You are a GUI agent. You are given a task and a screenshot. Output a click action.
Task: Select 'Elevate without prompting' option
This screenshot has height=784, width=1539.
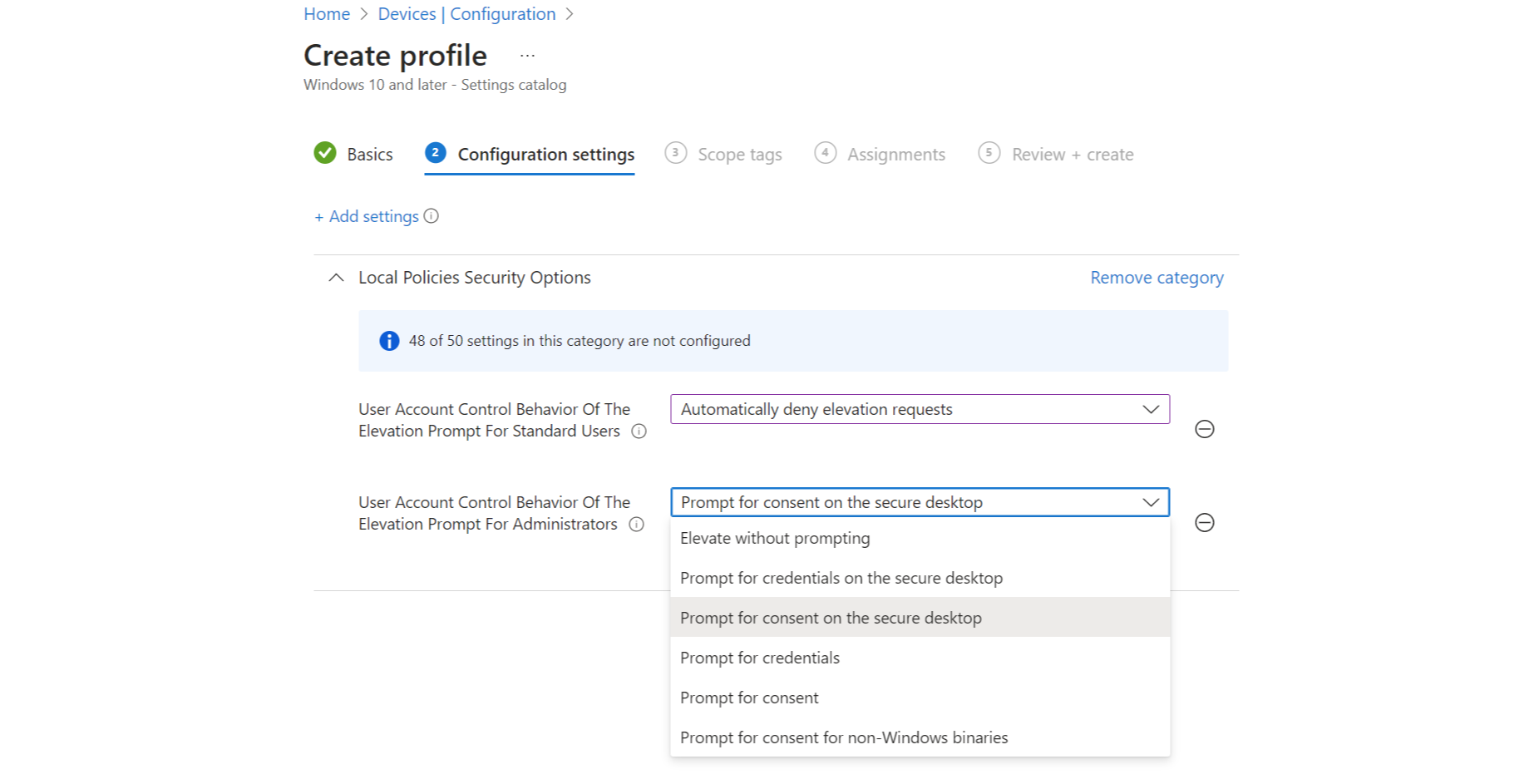[x=775, y=539]
